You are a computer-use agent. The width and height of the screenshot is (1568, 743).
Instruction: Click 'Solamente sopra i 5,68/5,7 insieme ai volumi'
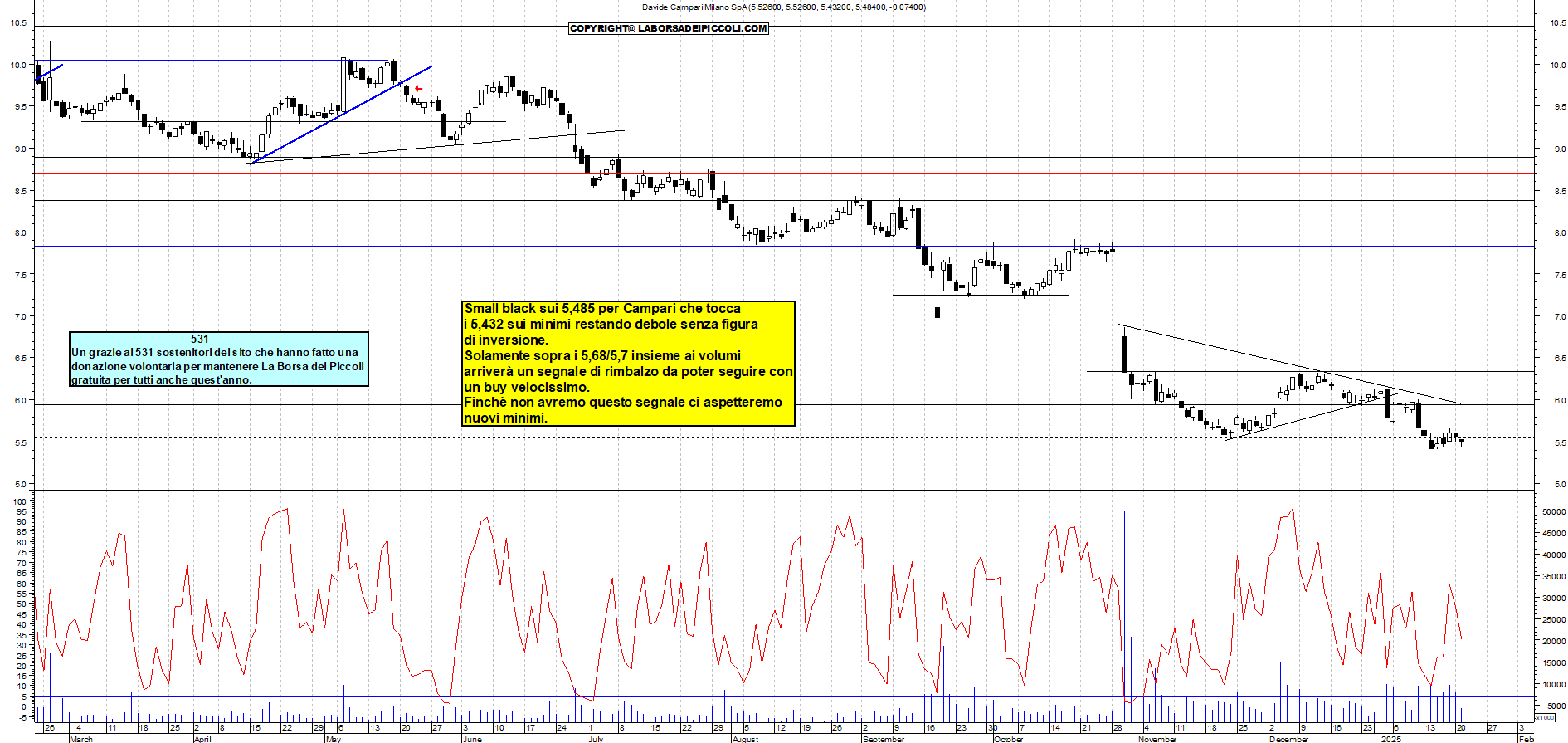602,355
